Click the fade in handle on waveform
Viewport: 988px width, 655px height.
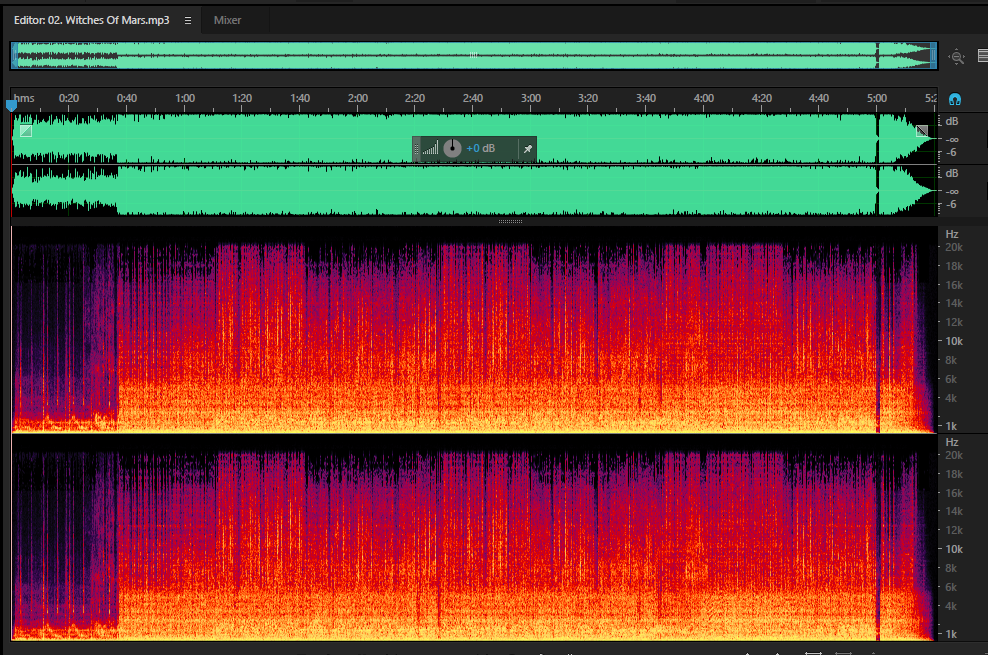tap(26, 131)
